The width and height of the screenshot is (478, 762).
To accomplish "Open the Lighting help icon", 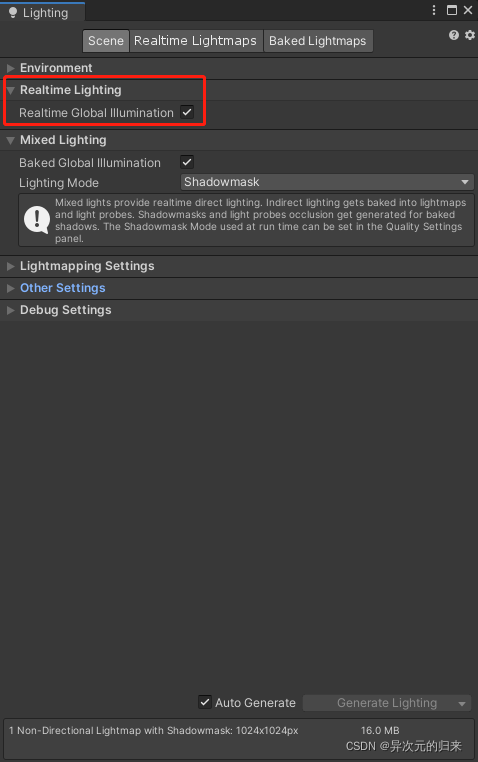I will coord(454,35).
